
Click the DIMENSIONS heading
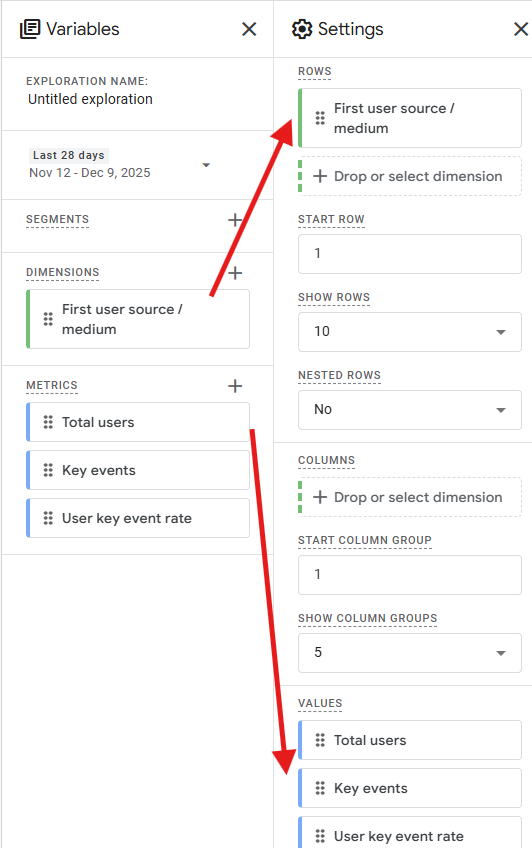(63, 273)
